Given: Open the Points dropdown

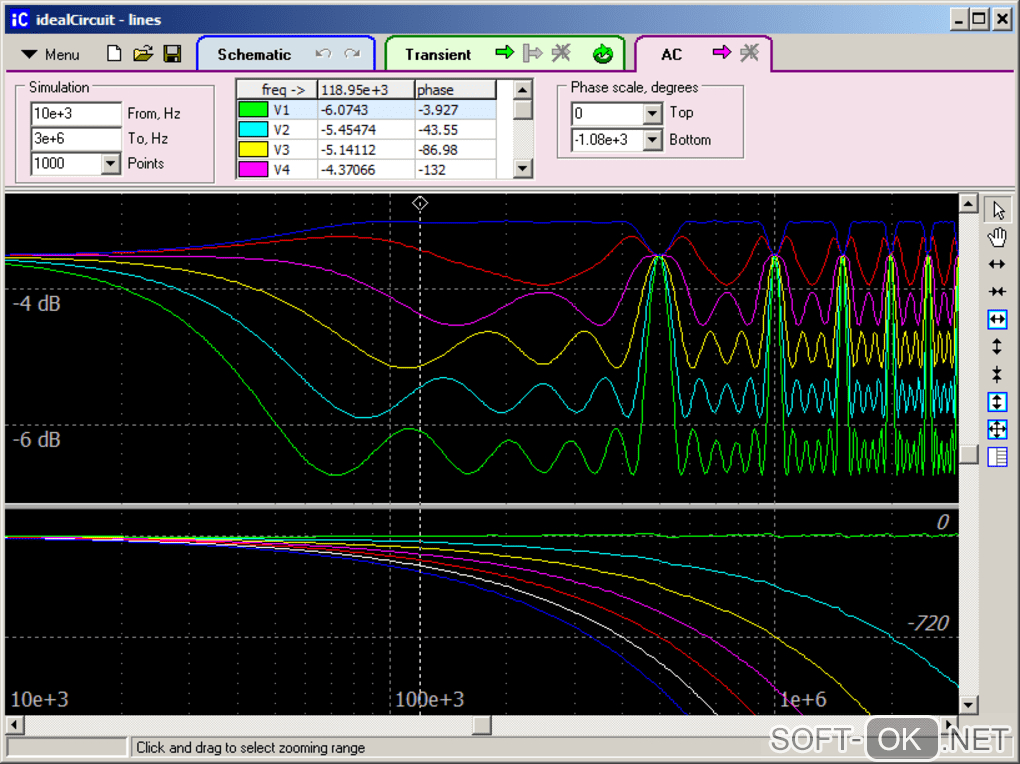Looking at the screenshot, I should click(x=111, y=164).
